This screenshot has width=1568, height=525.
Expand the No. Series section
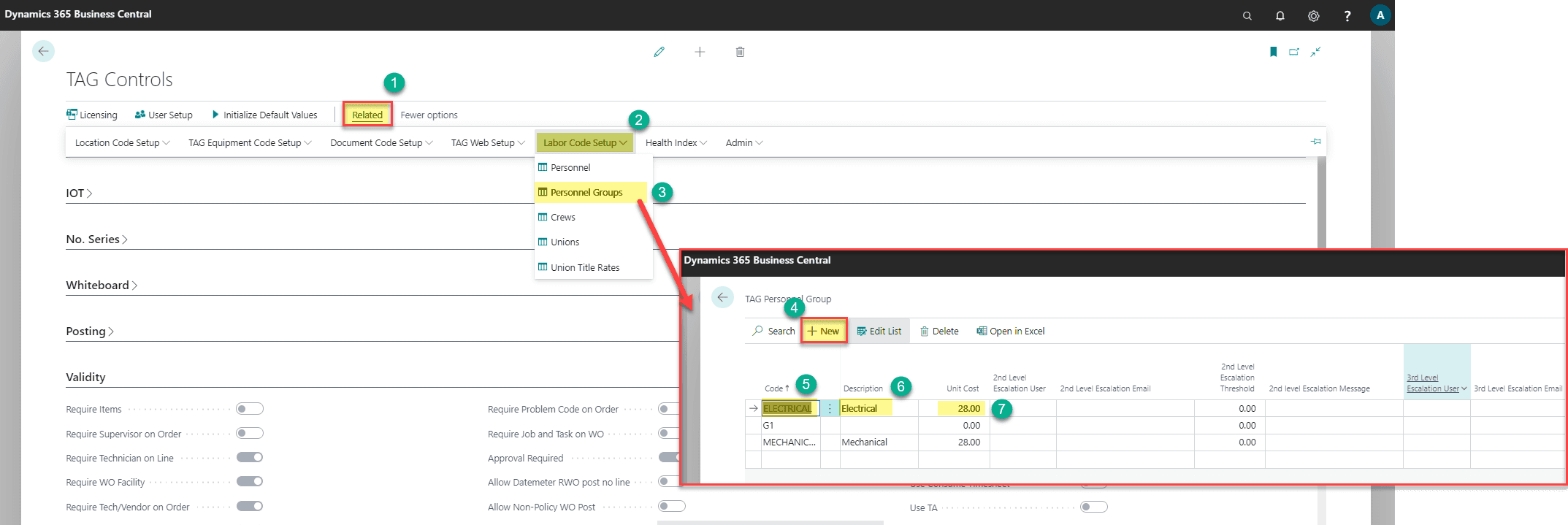pyautogui.click(x=96, y=239)
